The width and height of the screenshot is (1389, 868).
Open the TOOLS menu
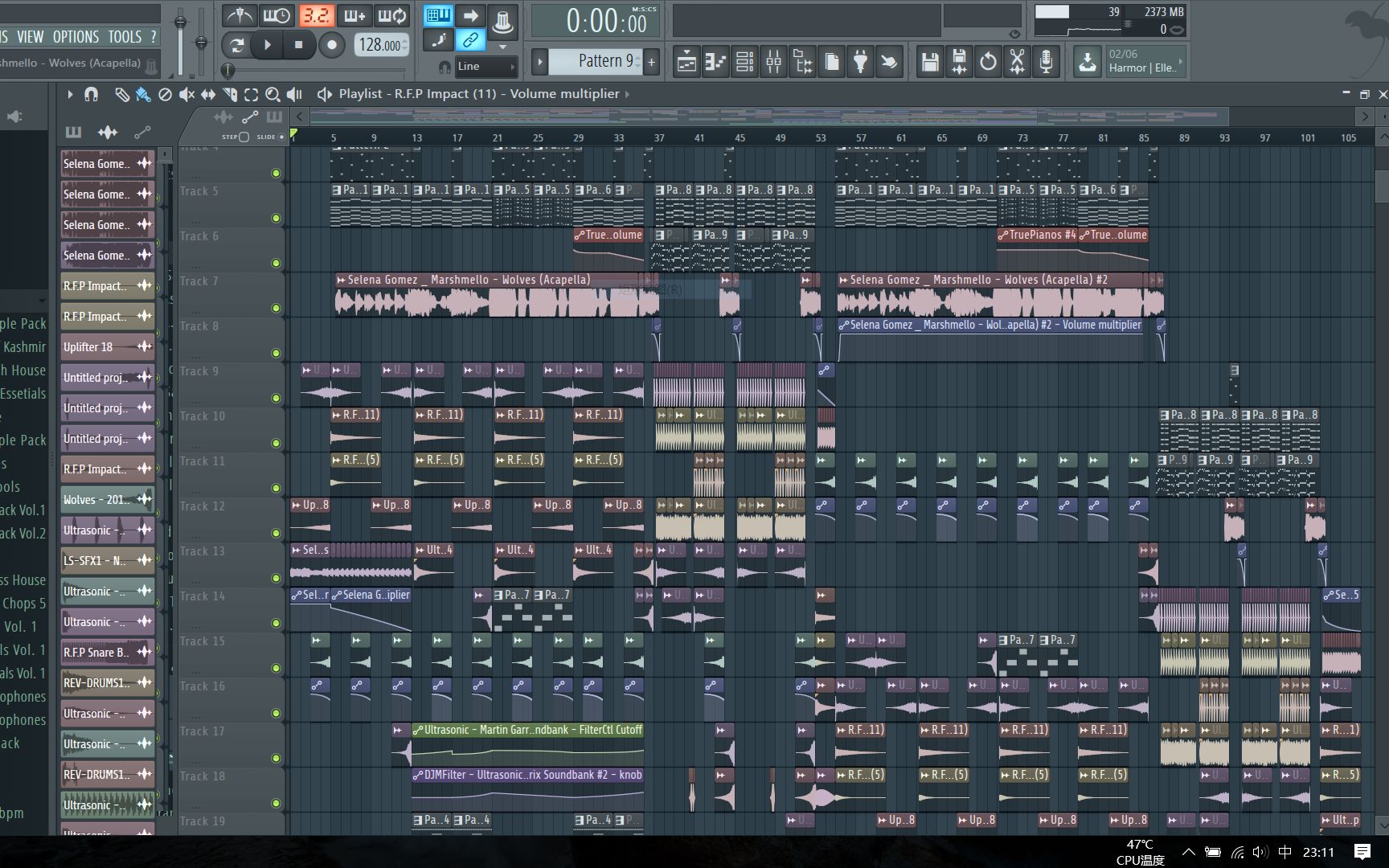click(125, 37)
